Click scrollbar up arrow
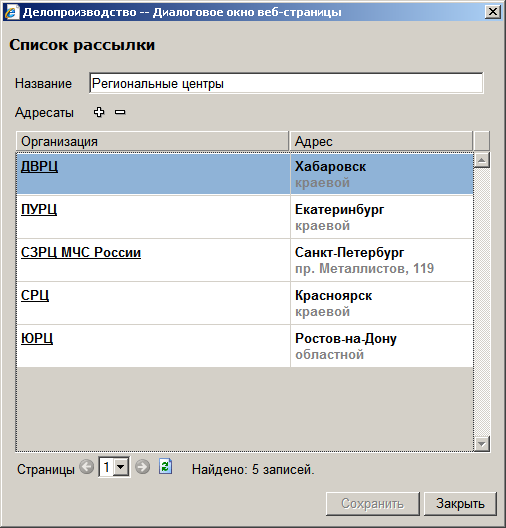The image size is (506, 528). (481, 160)
